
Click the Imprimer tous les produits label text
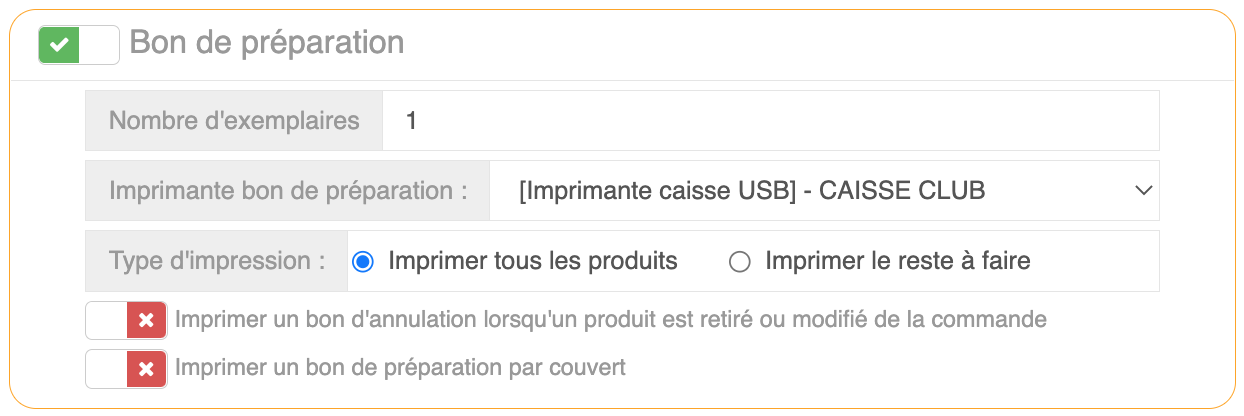tap(532, 262)
